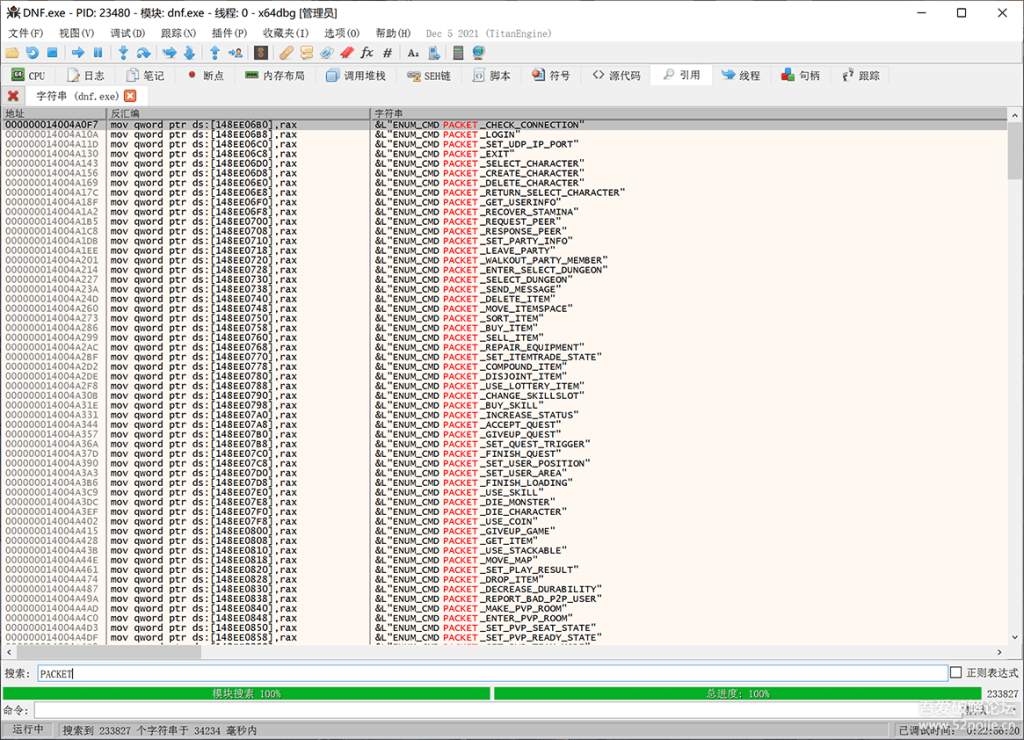Click the trace into icon

coord(169,53)
